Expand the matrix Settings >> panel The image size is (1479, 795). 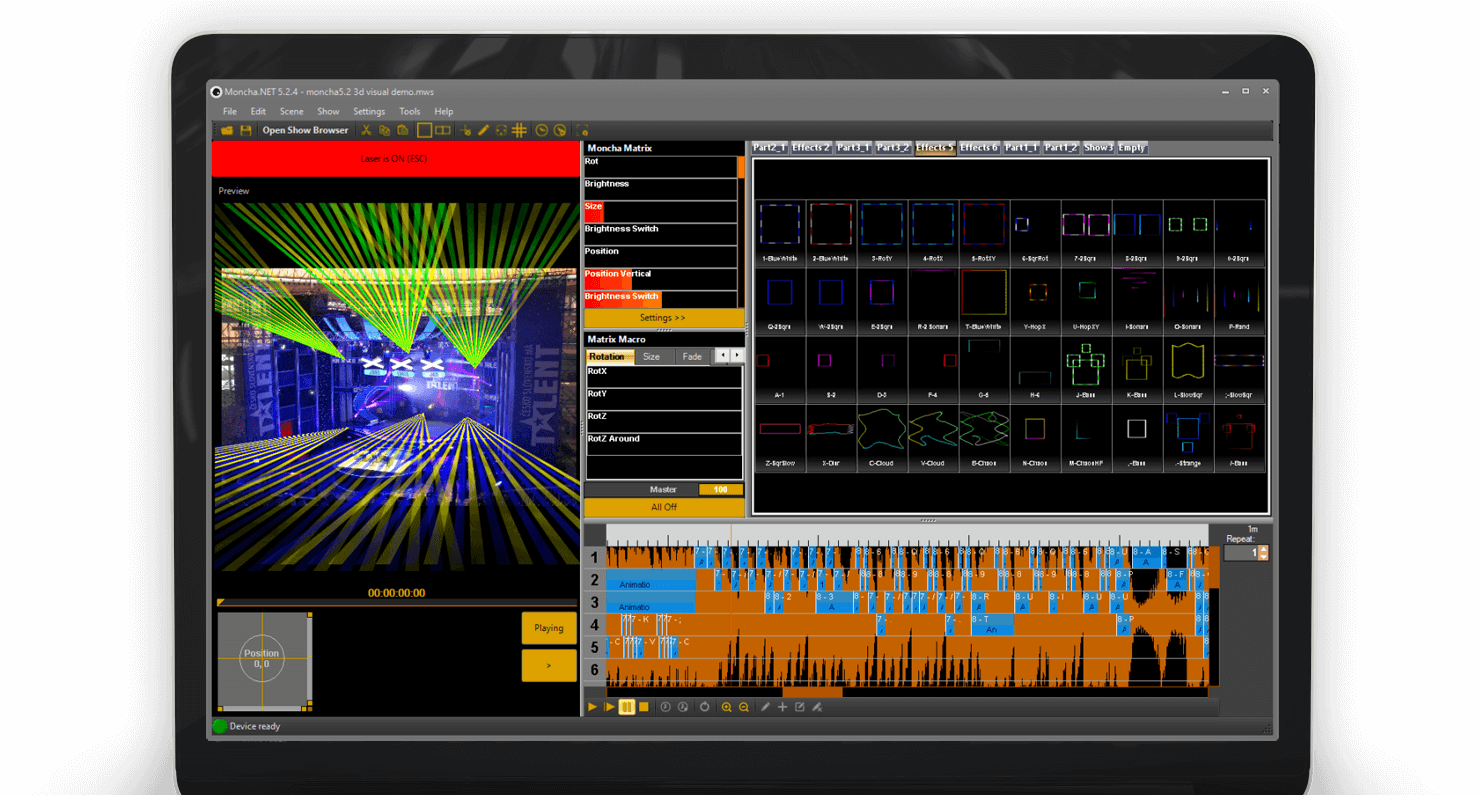[x=663, y=318]
